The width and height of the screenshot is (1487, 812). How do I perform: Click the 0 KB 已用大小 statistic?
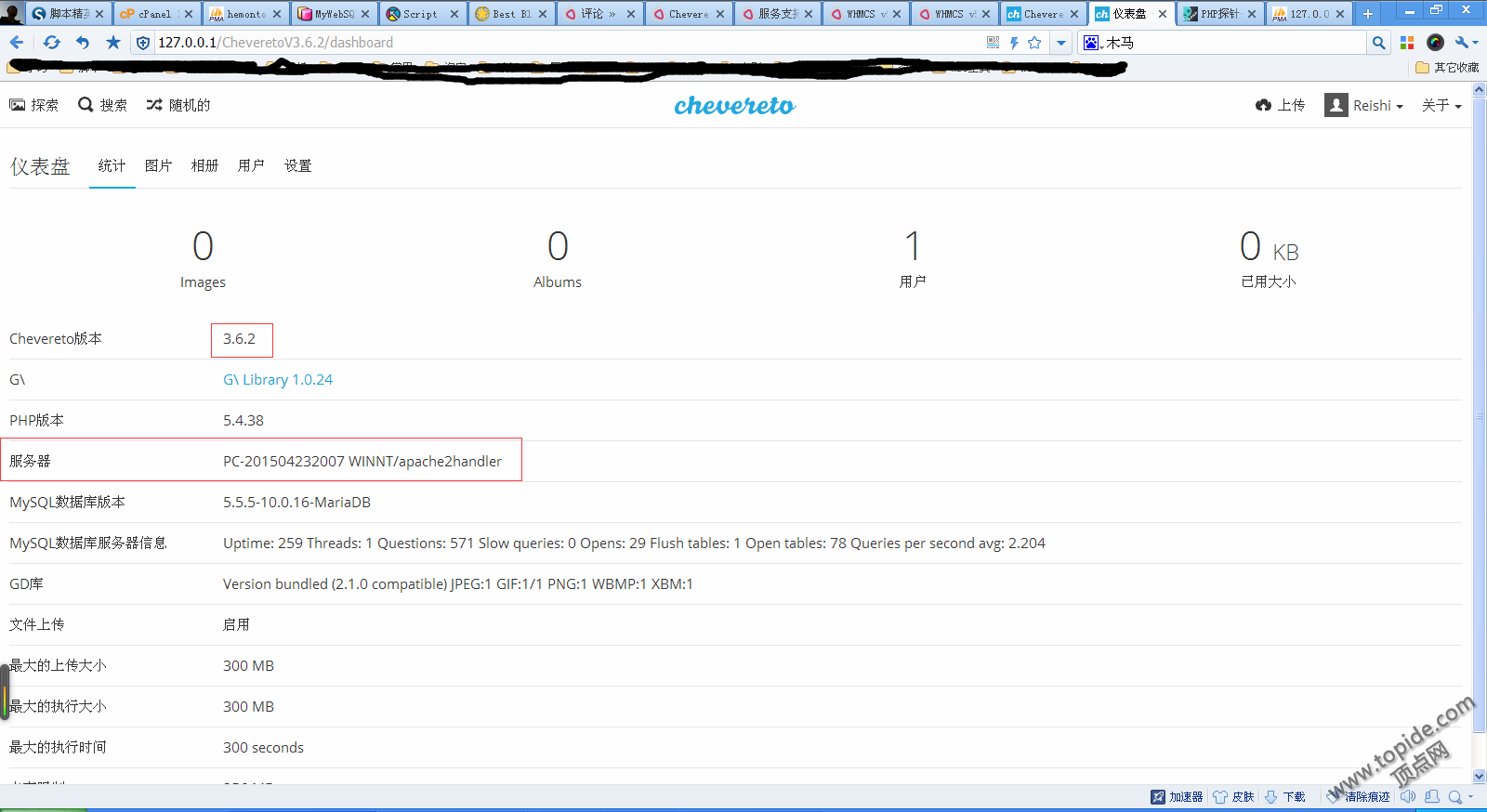click(1269, 259)
